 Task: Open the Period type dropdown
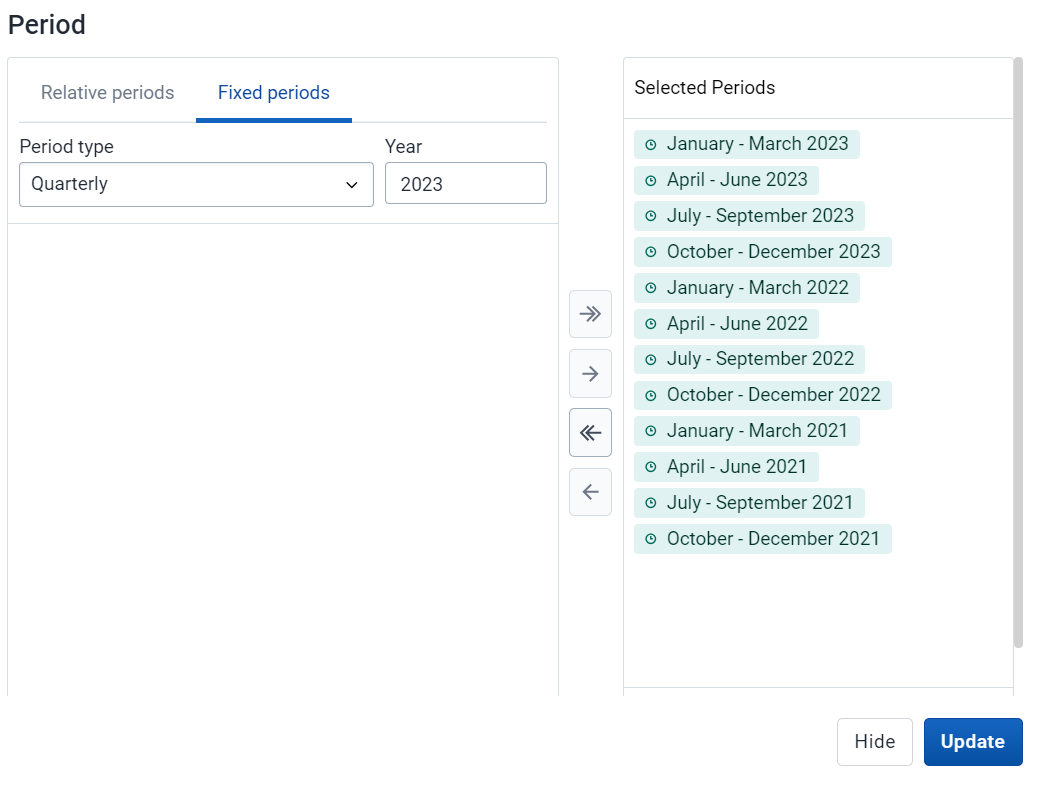(196, 184)
